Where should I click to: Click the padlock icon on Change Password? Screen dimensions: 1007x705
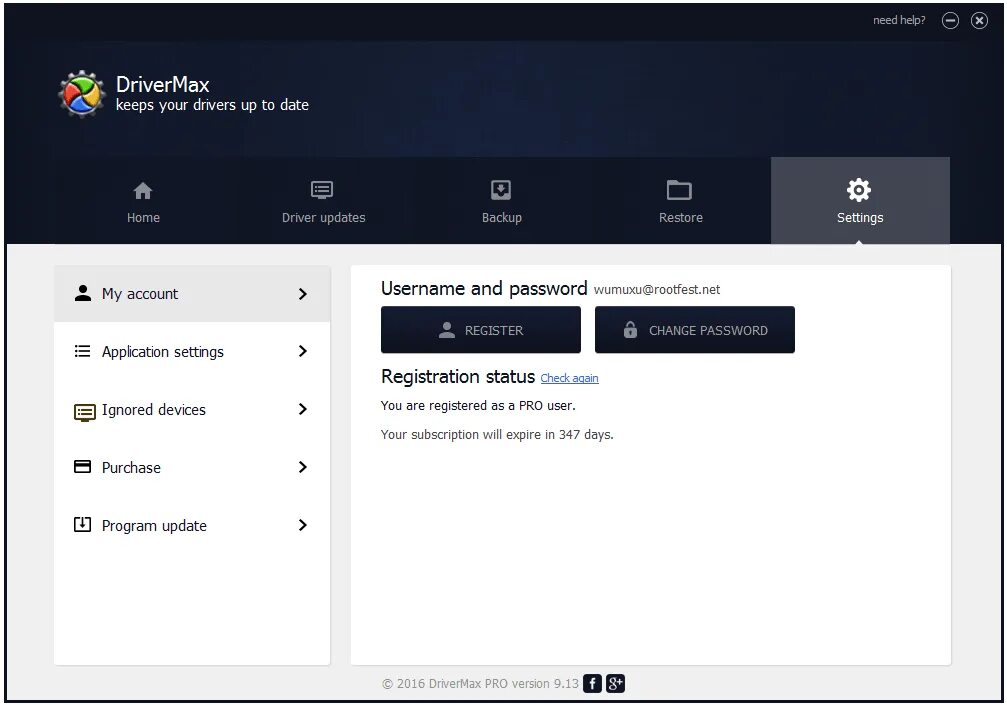[x=631, y=329]
